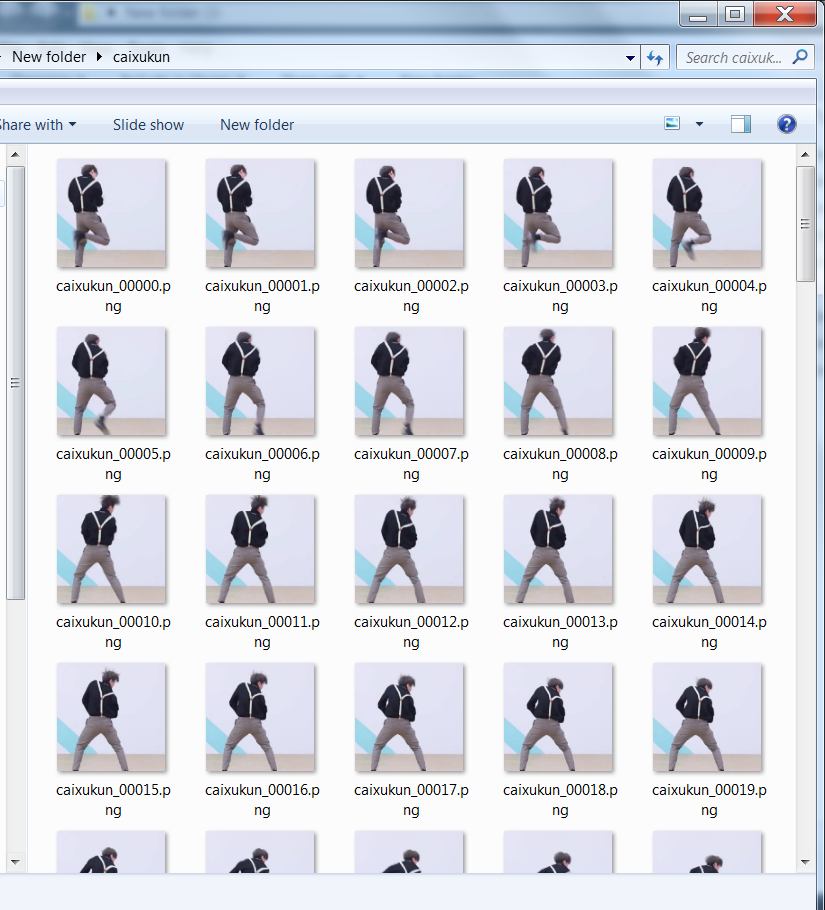This screenshot has width=825, height=910.
Task: Click file list scrollbar up arrow
Action: pos(805,154)
